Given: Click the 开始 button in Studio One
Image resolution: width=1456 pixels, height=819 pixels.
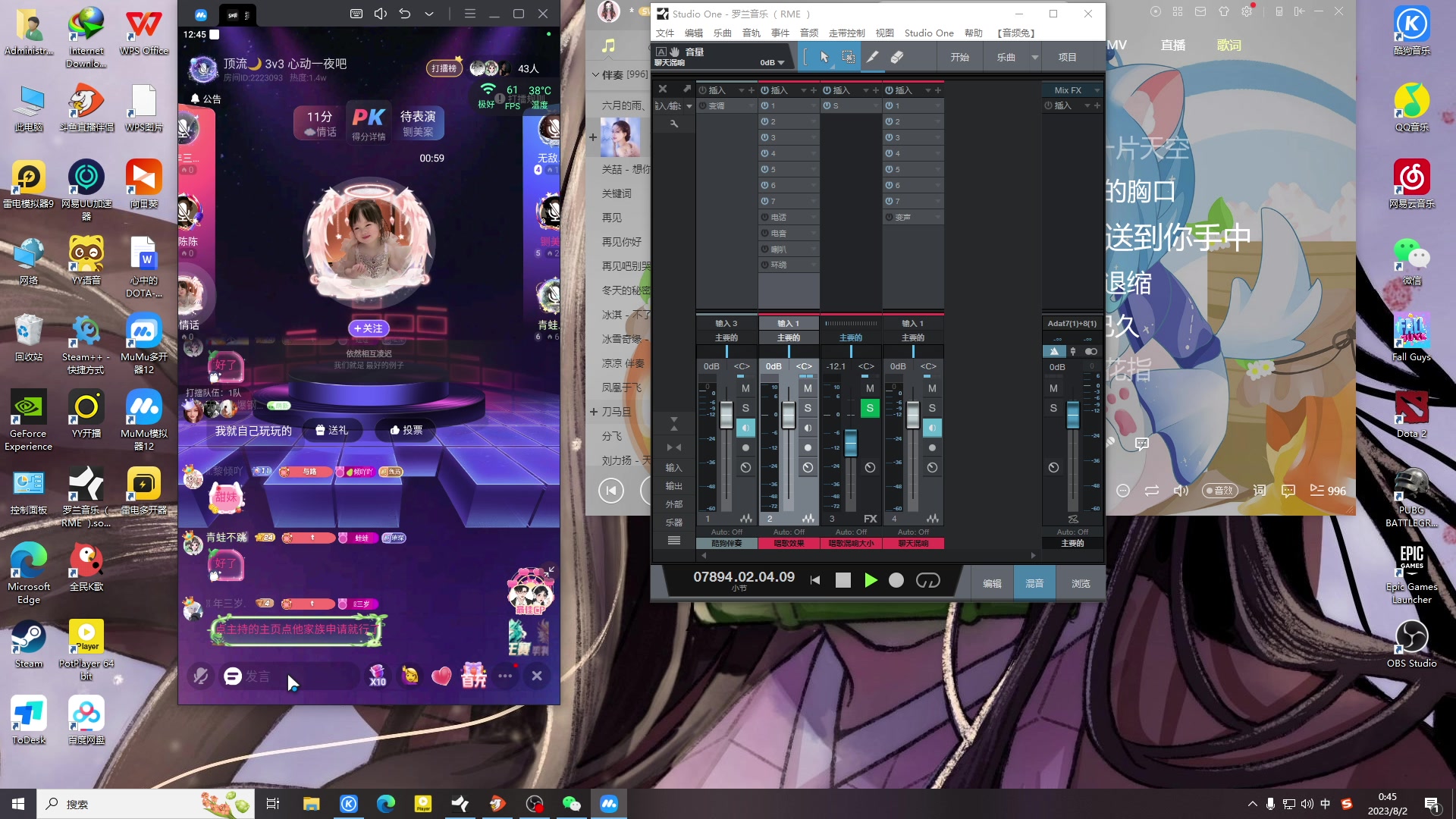Looking at the screenshot, I should coord(960,57).
